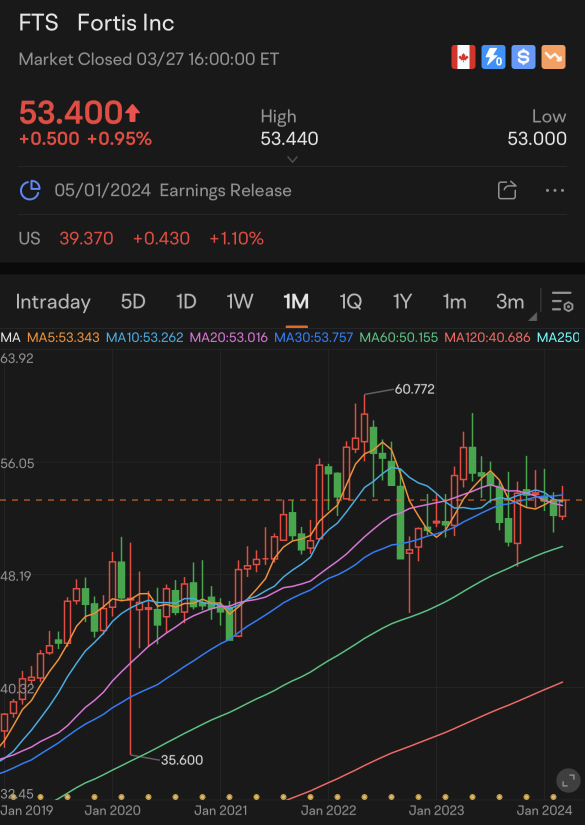Image resolution: width=585 pixels, height=825 pixels.
Task: Tap the MA20:53.016 indicator label
Action: coord(228,337)
